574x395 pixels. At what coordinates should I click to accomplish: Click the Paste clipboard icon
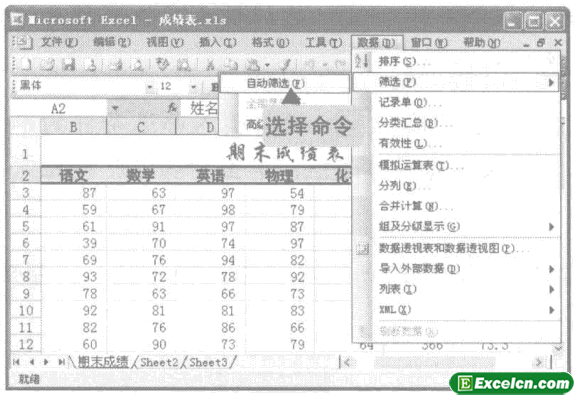(253, 65)
